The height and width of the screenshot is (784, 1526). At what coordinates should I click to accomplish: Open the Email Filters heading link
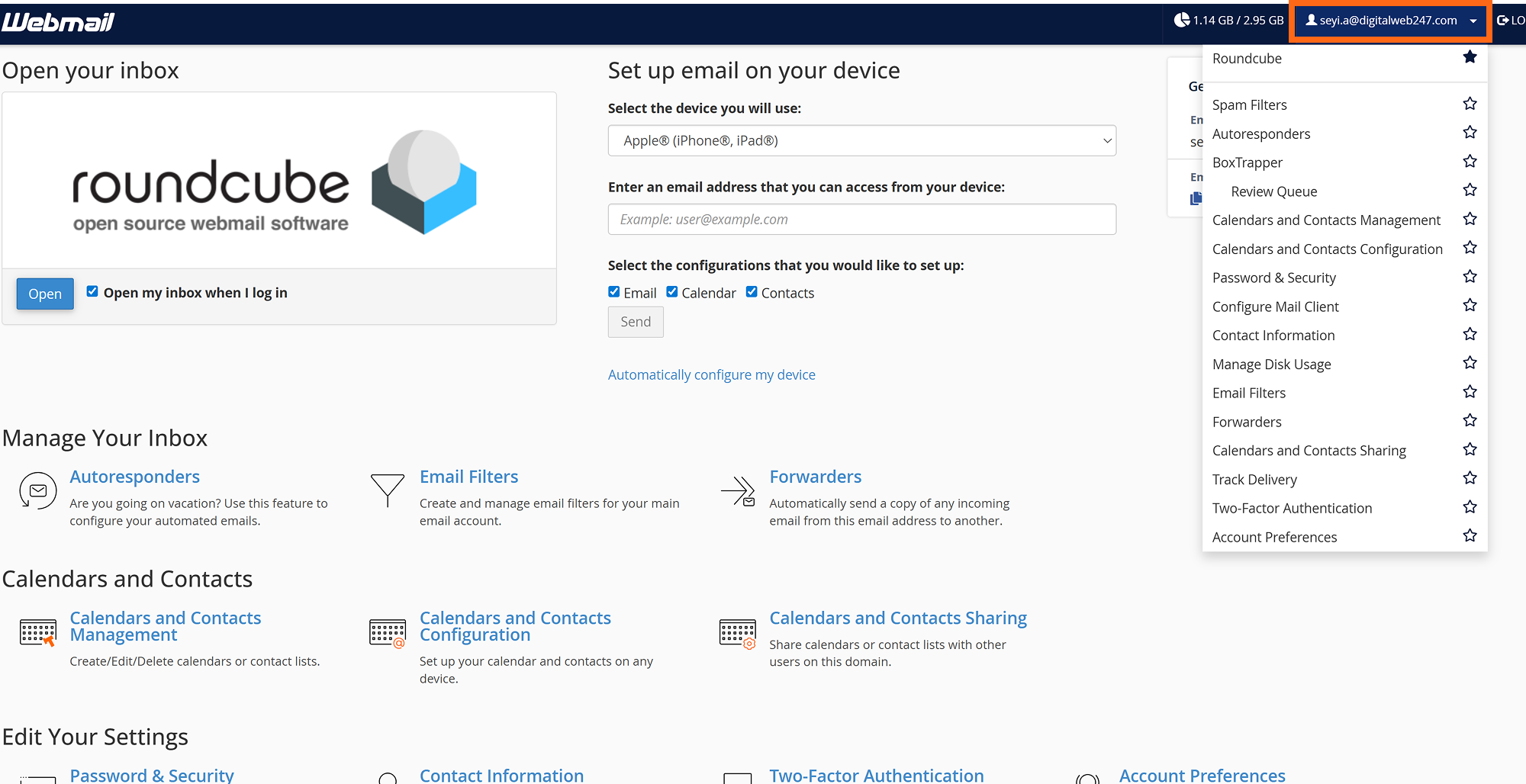tap(468, 477)
